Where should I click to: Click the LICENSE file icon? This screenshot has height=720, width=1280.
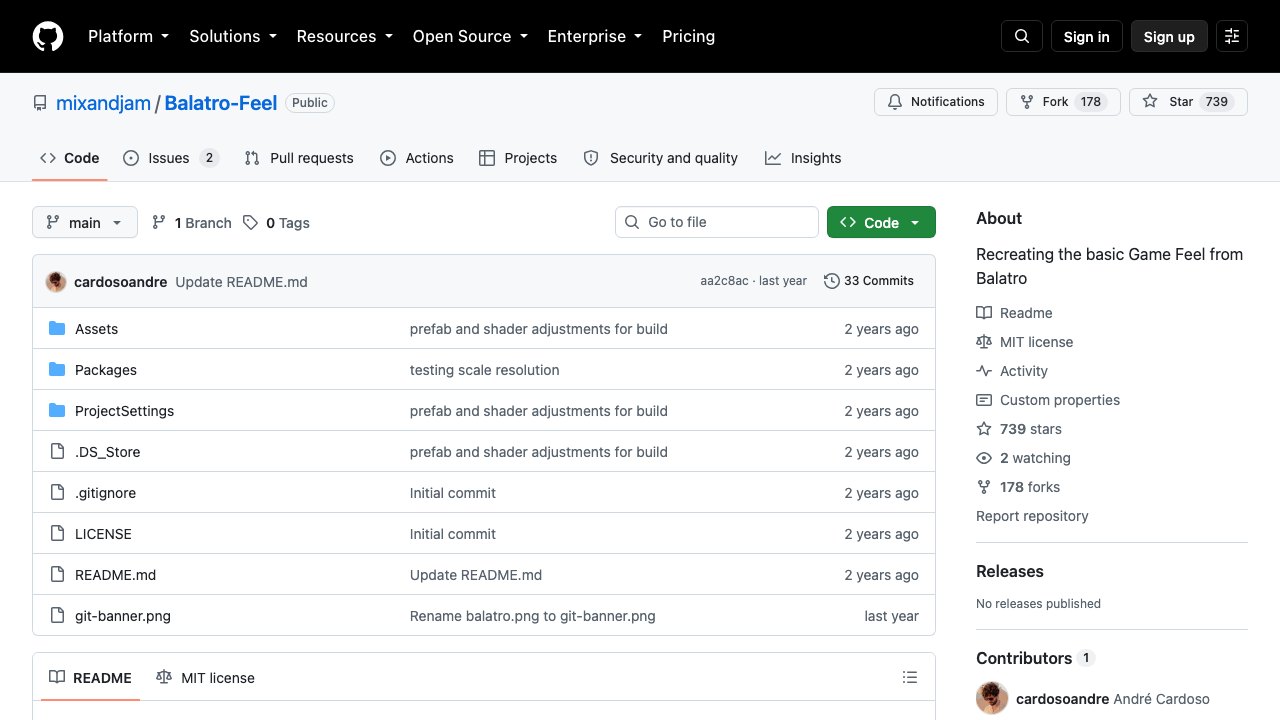(57, 534)
